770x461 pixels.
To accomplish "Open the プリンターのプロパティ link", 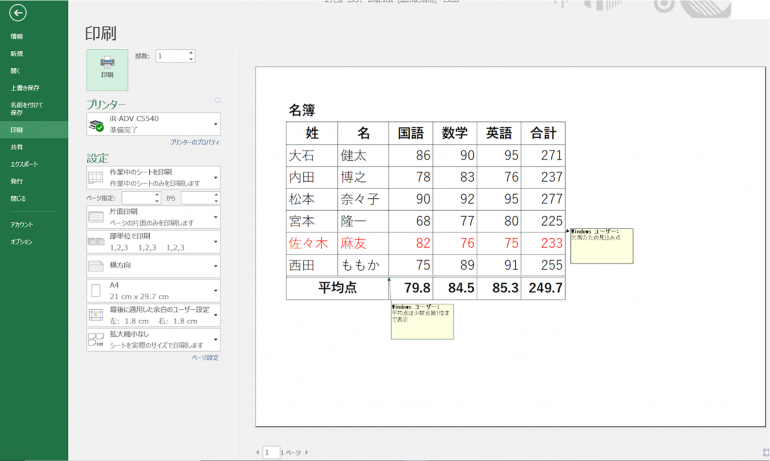I will [194, 143].
